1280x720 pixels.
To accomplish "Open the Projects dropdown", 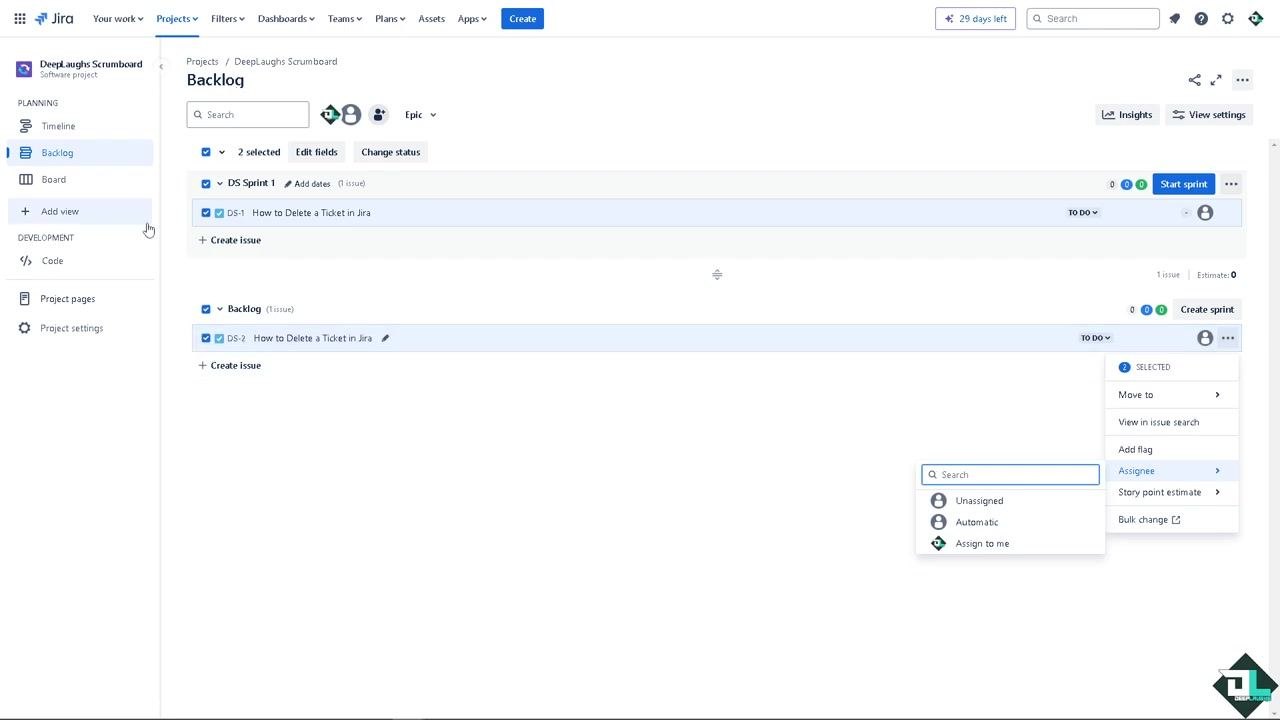I will coord(177,18).
